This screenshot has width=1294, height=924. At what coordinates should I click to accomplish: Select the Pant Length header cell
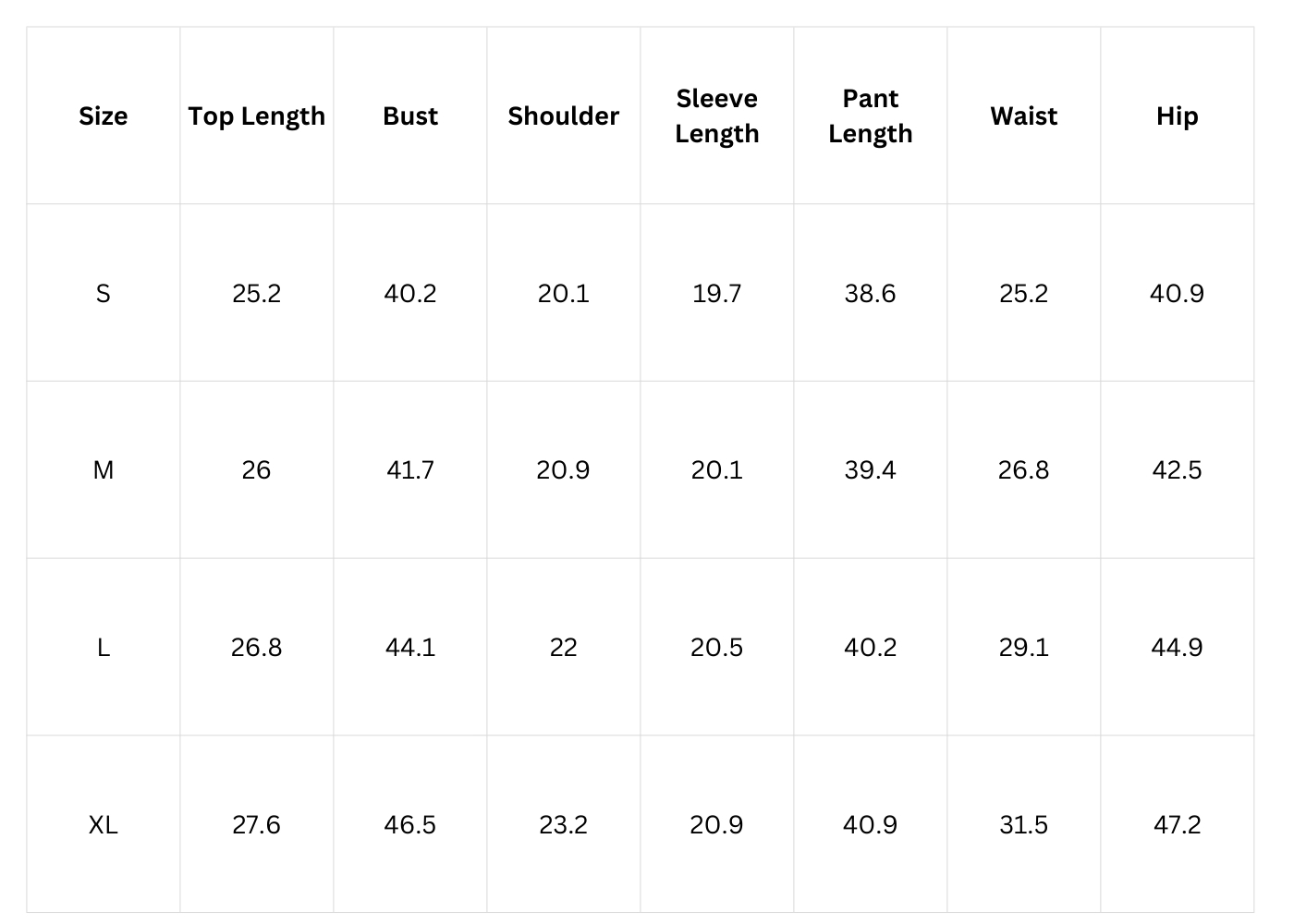coord(870,116)
